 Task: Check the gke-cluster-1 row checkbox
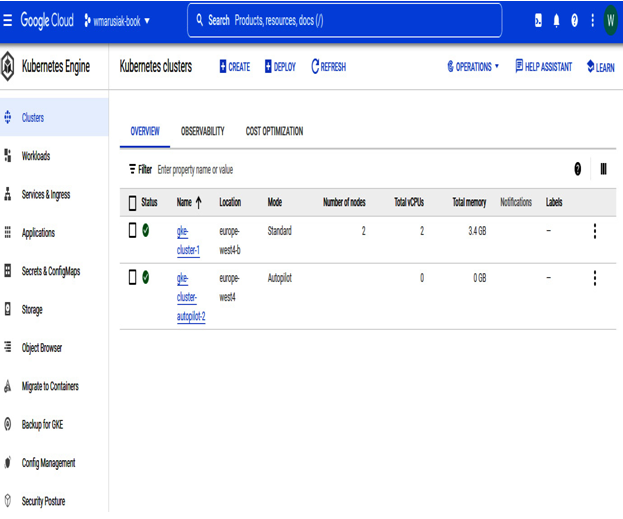click(133, 230)
